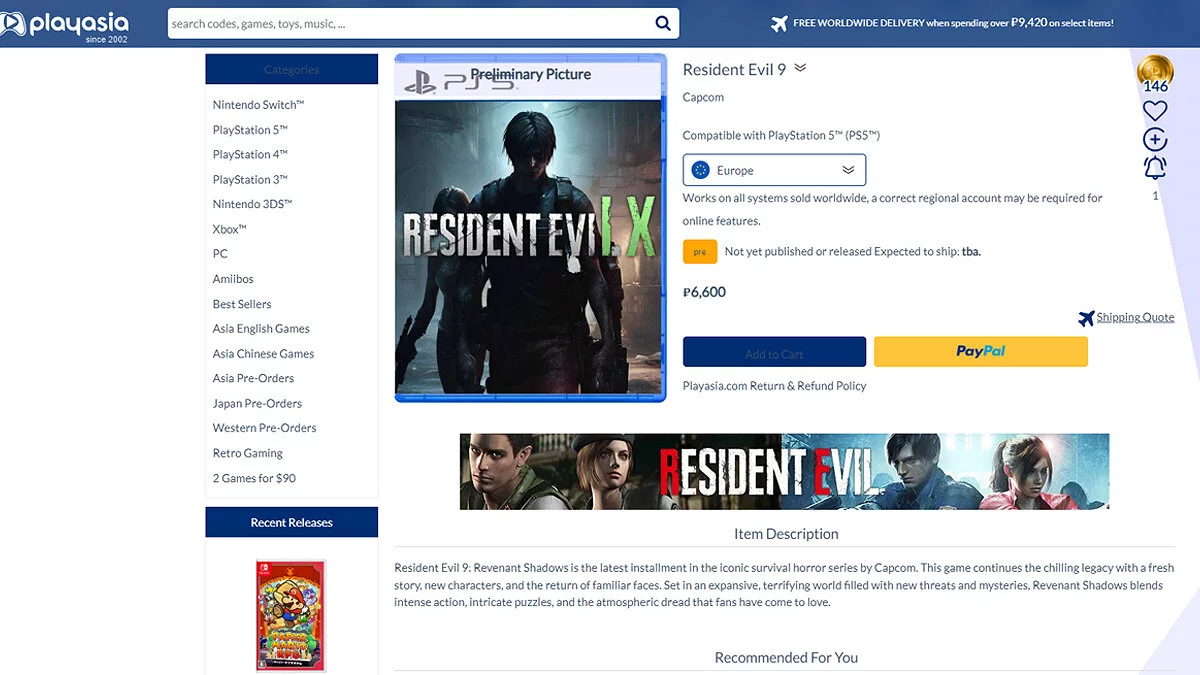Click the plus circle icon
Screen dimensions: 1200x675
1155,139
